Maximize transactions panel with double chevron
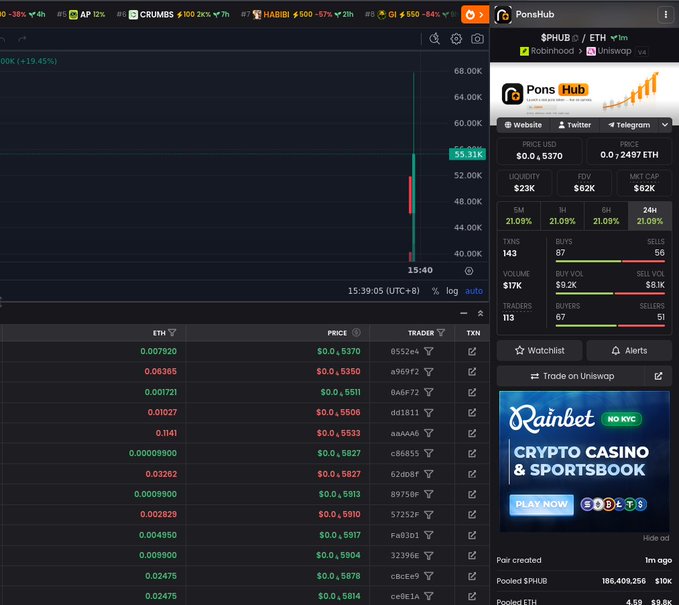The height and width of the screenshot is (605, 679). [480, 313]
